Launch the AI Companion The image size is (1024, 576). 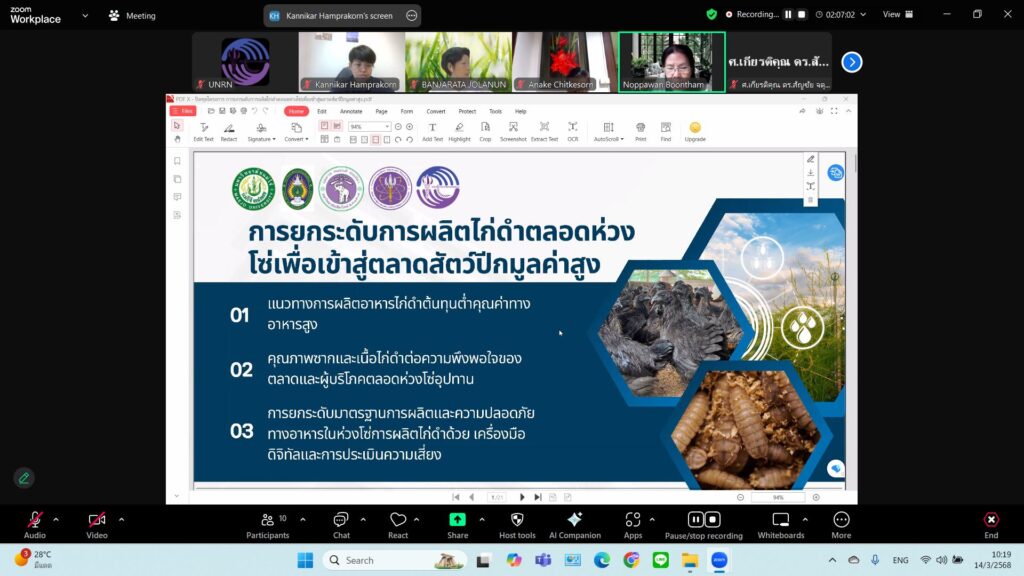(x=574, y=520)
